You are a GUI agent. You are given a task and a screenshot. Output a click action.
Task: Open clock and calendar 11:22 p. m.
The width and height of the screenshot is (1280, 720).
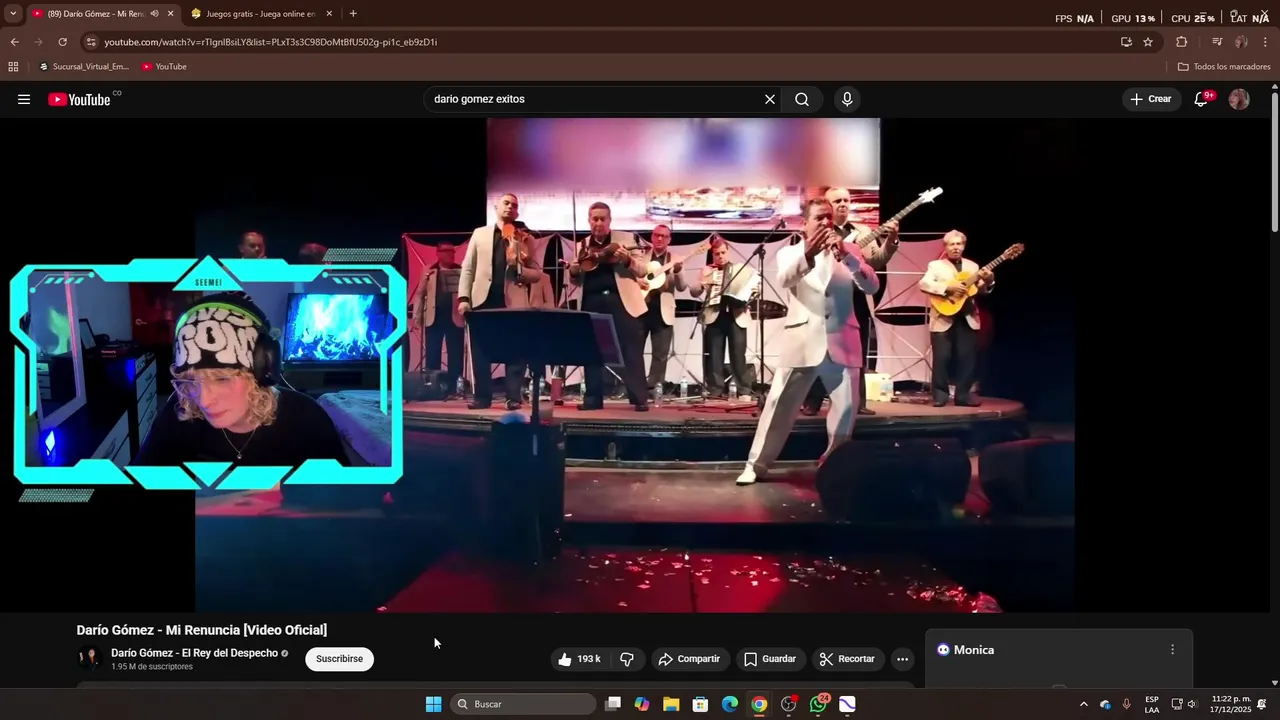pyautogui.click(x=1231, y=704)
